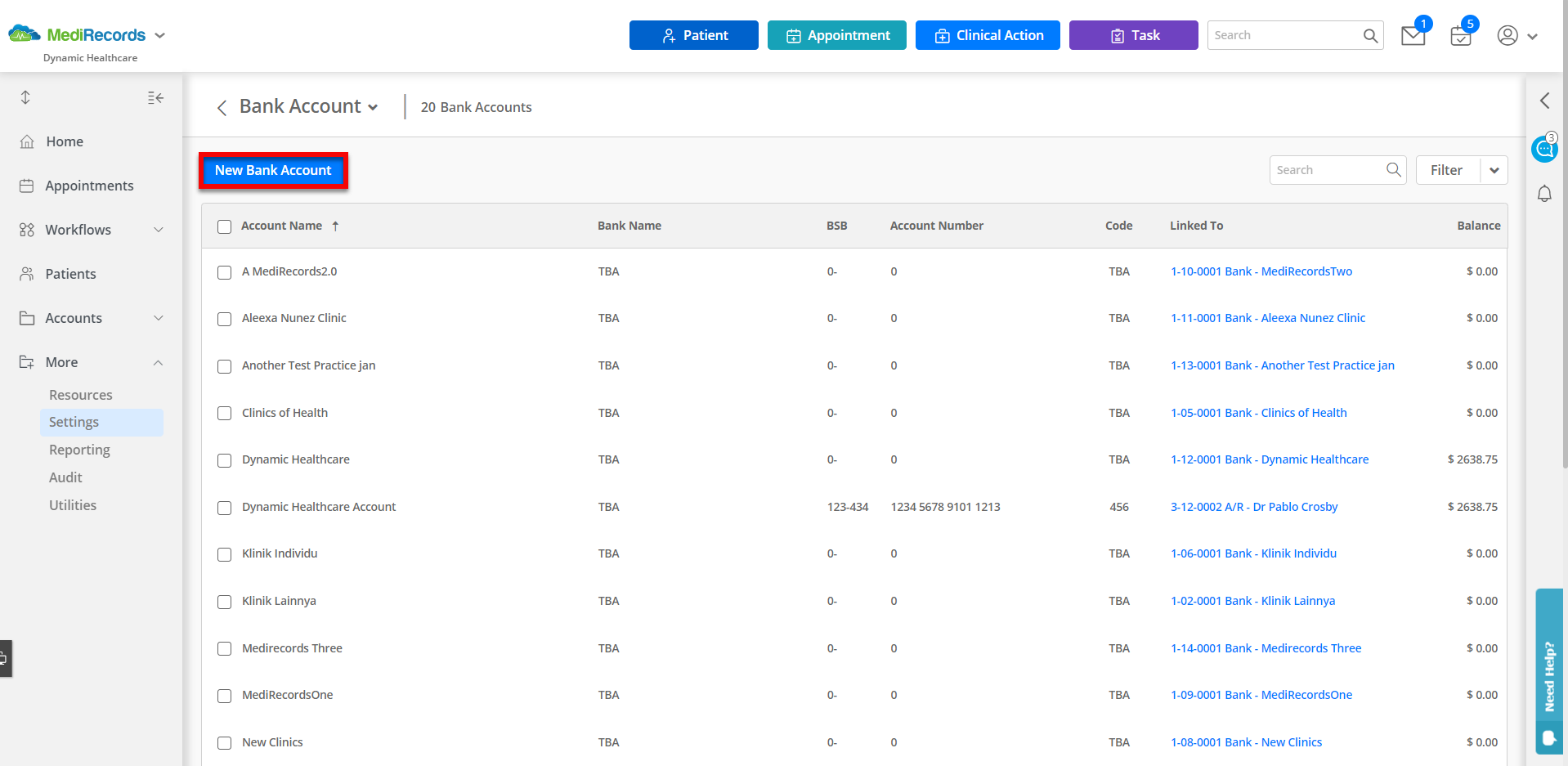This screenshot has width=1568, height=766.
Task: Check the Aleexa Nunez Clinic row
Action: click(224, 319)
